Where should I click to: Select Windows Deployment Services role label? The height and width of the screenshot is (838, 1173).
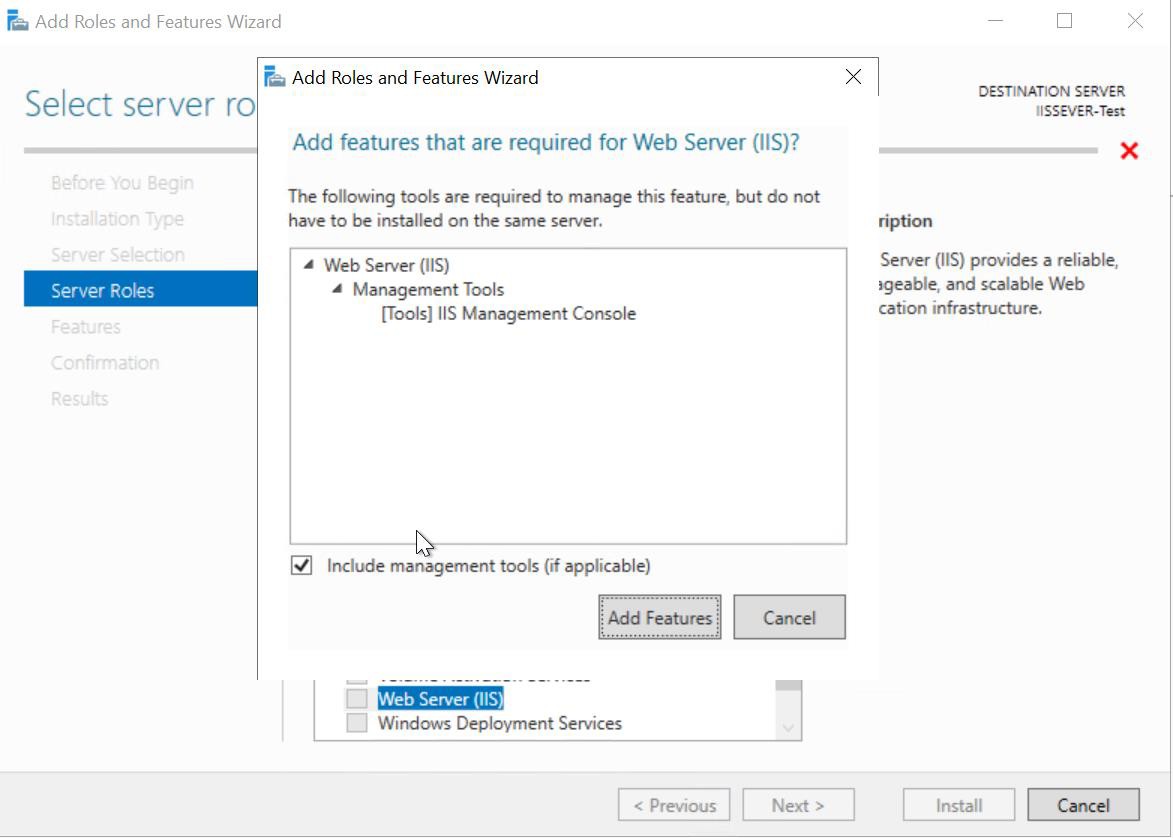500,723
